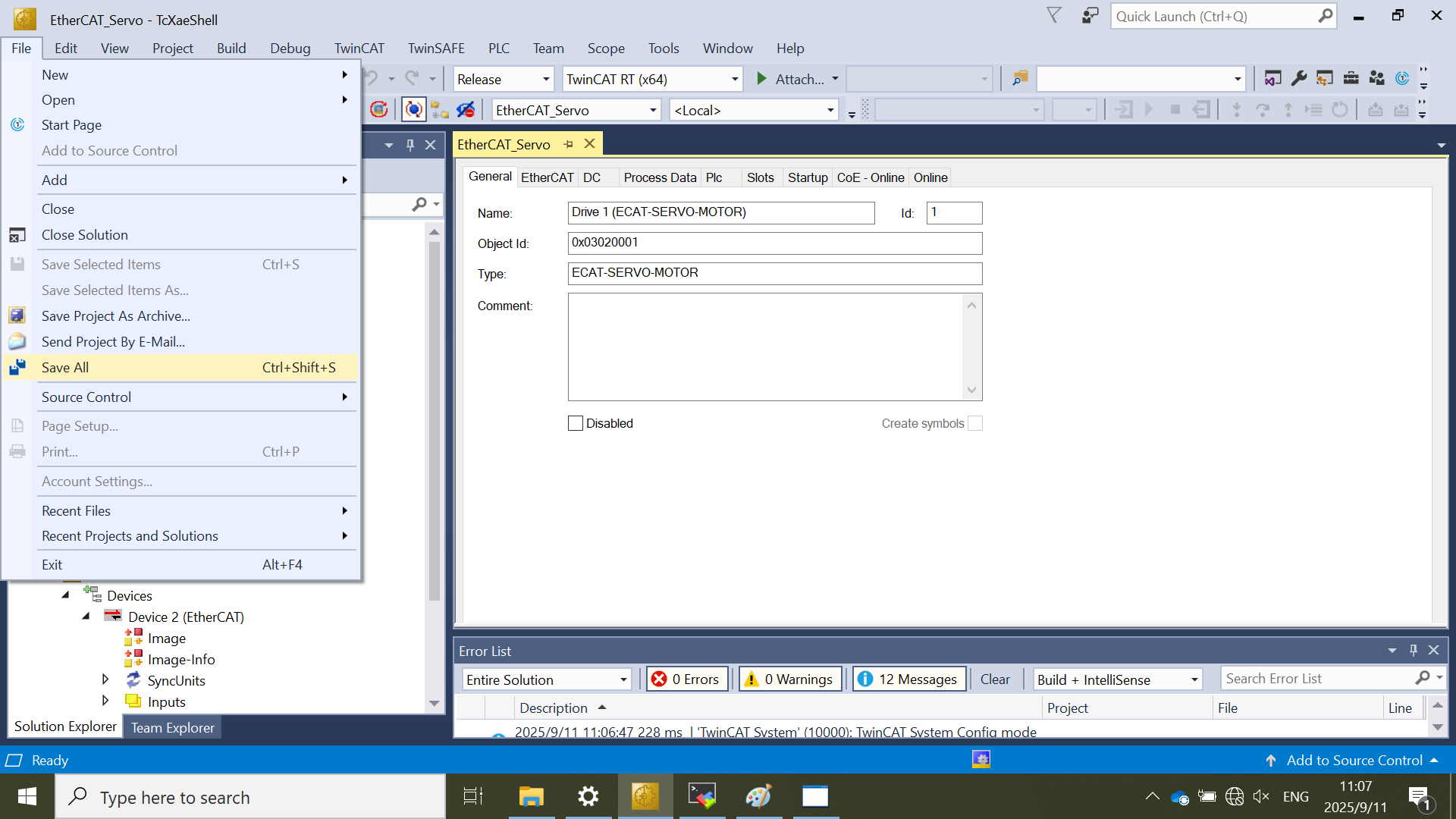1456x819 pixels.
Task: Open Properties window via wrench icon
Action: click(1298, 79)
